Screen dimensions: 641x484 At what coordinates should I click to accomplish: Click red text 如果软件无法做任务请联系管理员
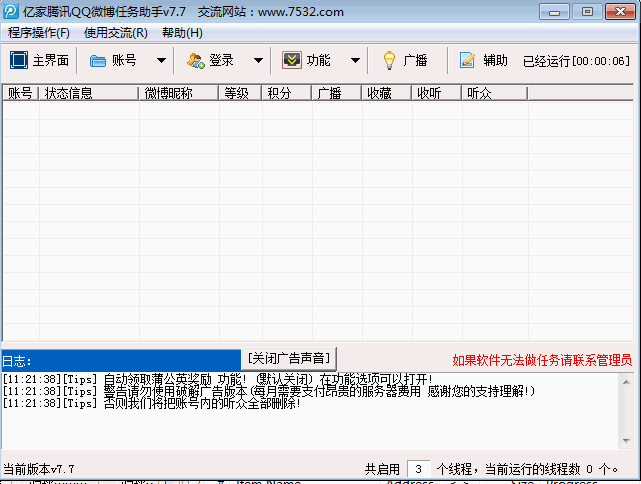[x=542, y=360]
